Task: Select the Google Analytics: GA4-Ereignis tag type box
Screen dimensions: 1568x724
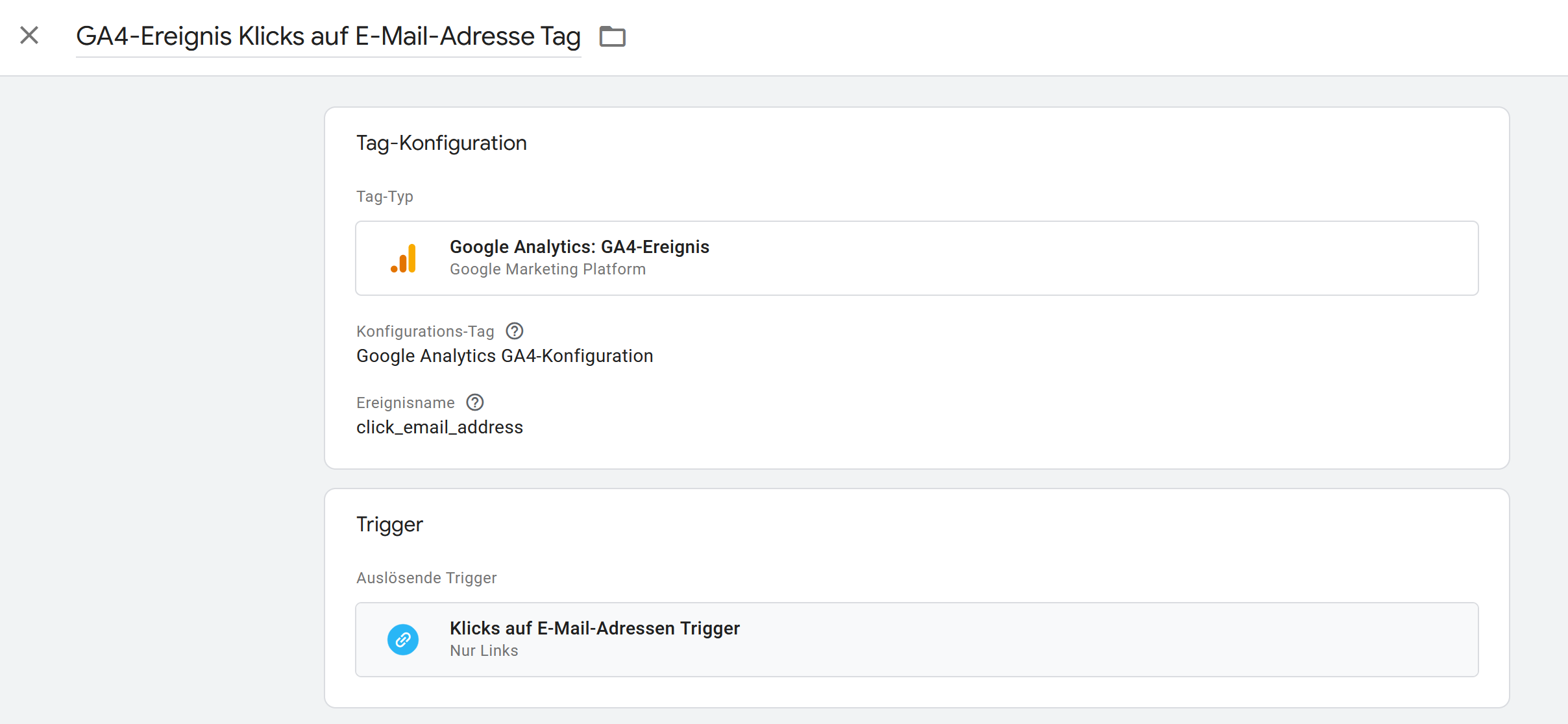Action: click(916, 258)
